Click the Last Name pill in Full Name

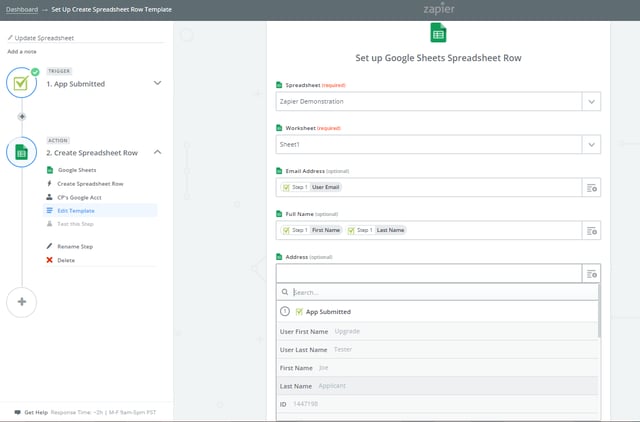(x=376, y=230)
